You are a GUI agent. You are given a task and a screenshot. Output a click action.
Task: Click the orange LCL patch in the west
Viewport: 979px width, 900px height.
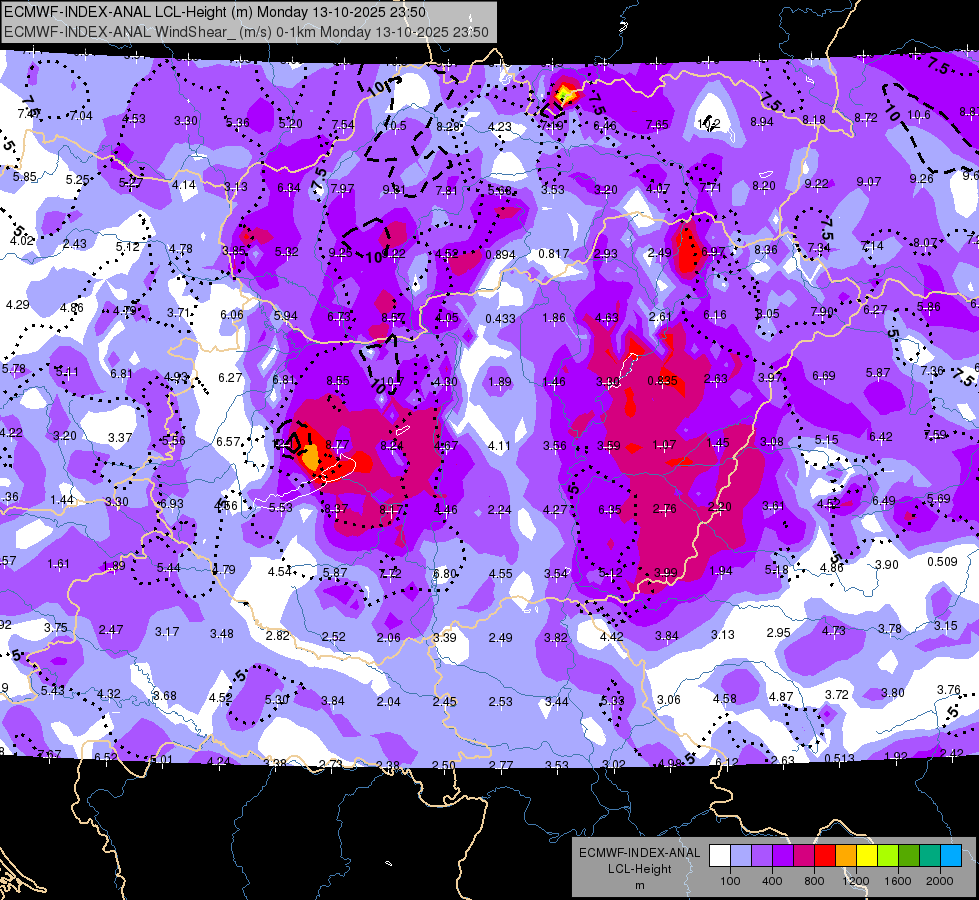[x=310, y=456]
